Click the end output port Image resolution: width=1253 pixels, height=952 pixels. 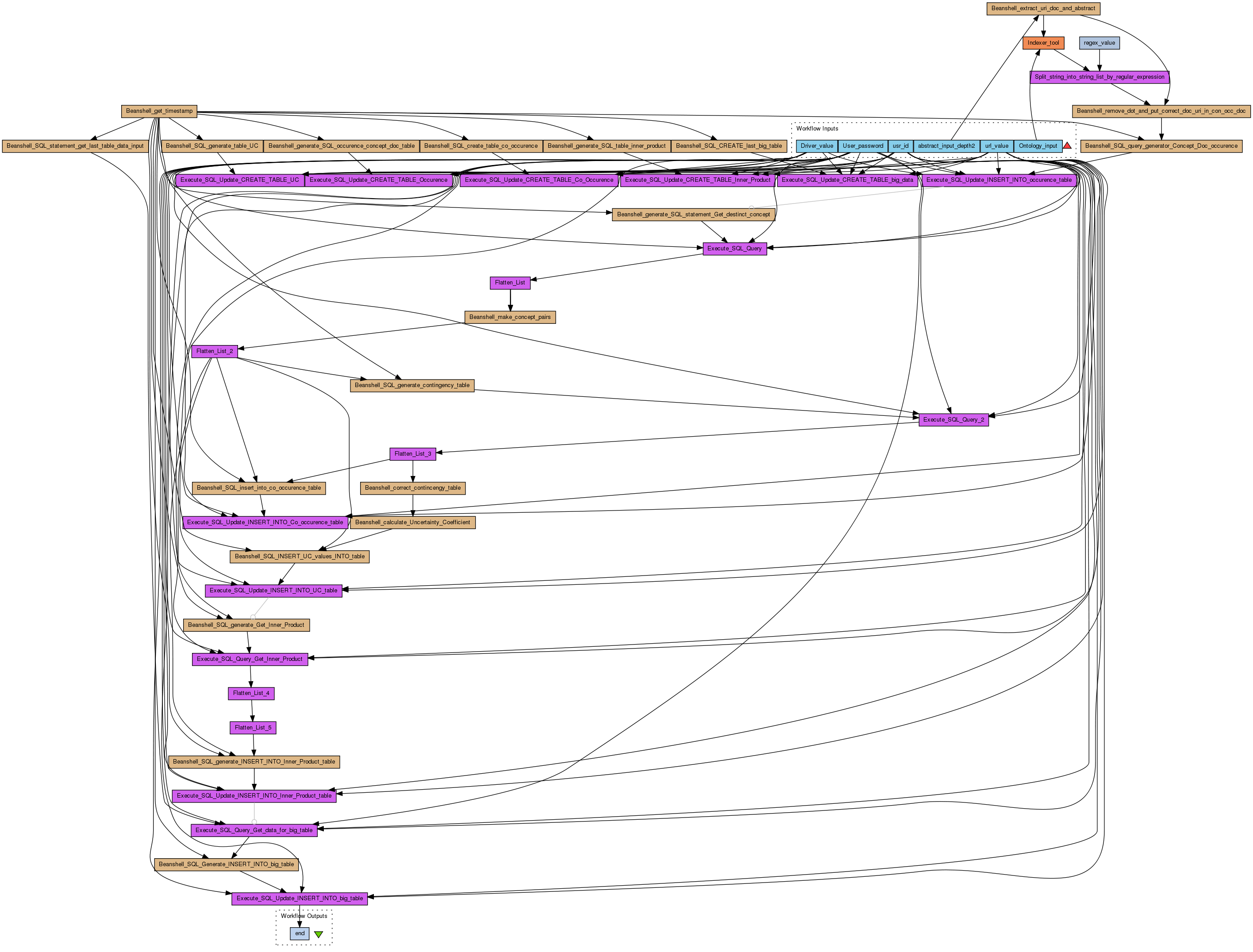pos(300,934)
